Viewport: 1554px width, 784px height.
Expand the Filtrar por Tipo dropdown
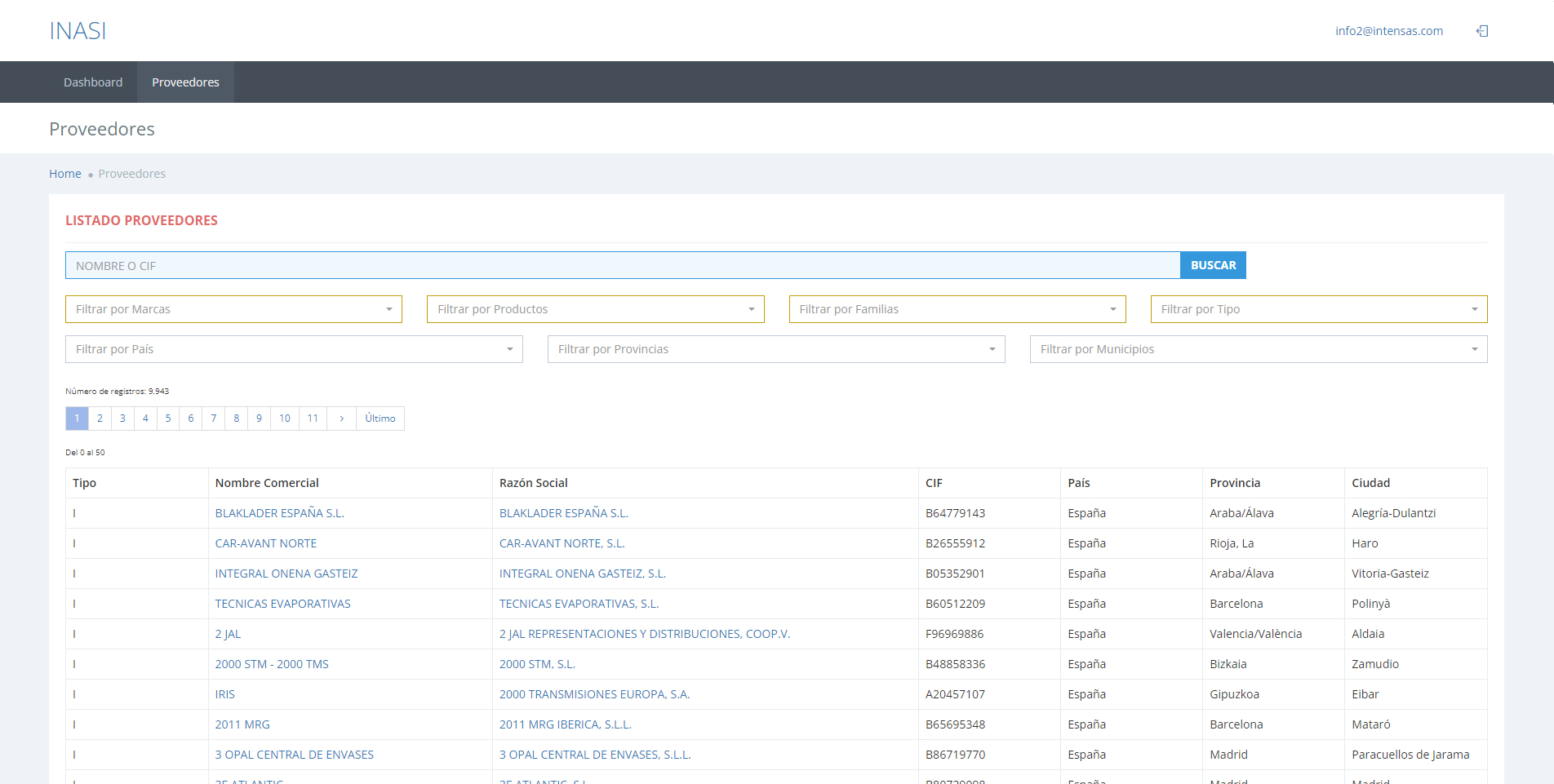click(x=1318, y=309)
